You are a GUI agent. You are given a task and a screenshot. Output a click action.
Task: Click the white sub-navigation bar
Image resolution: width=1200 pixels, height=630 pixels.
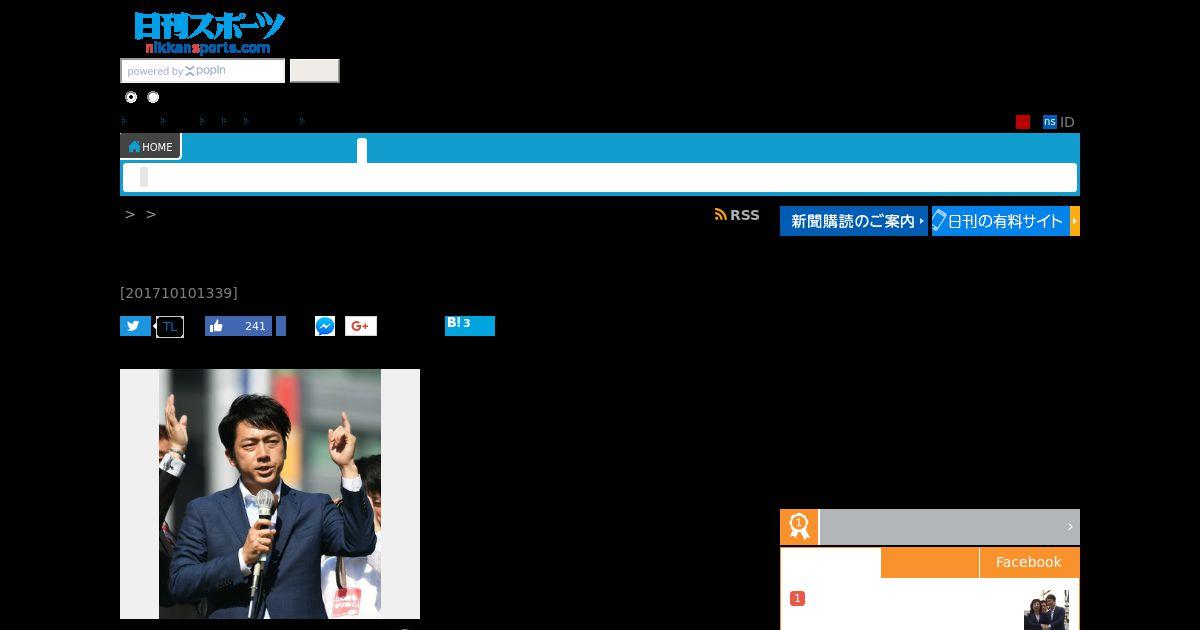[600, 177]
